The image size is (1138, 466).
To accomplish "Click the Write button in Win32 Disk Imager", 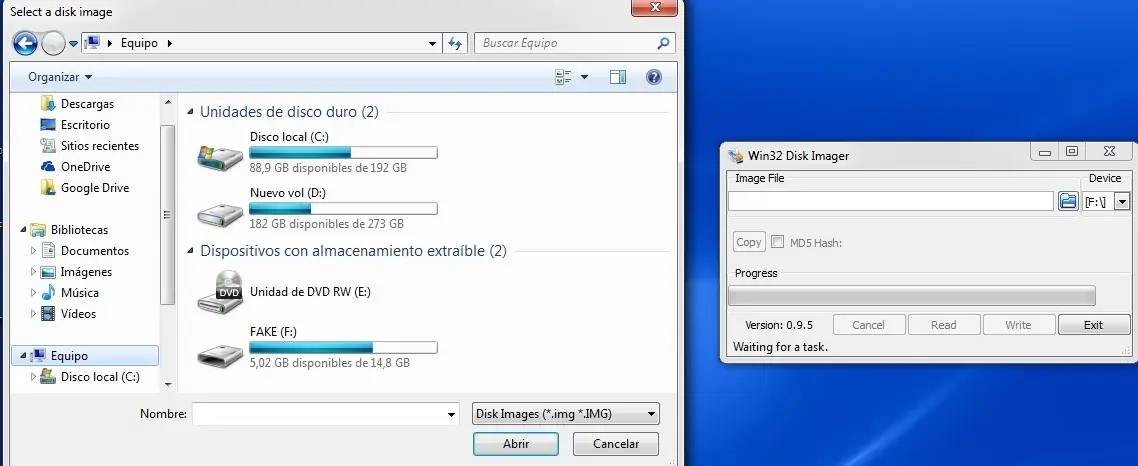I will pos(1018,325).
